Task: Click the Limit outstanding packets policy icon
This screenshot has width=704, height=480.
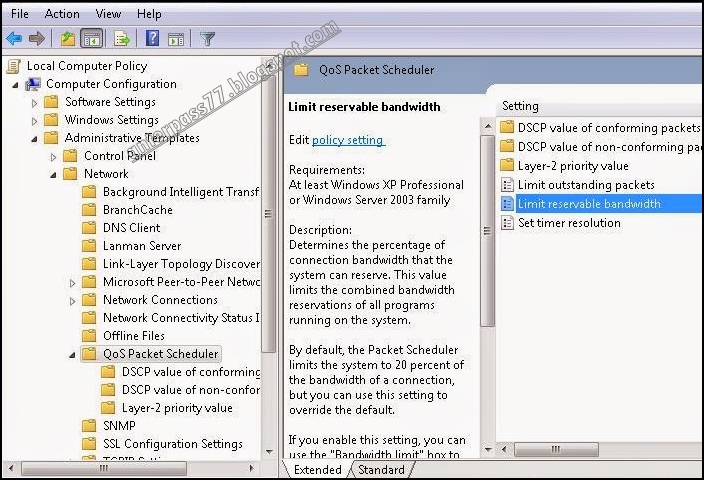Action: (507, 185)
